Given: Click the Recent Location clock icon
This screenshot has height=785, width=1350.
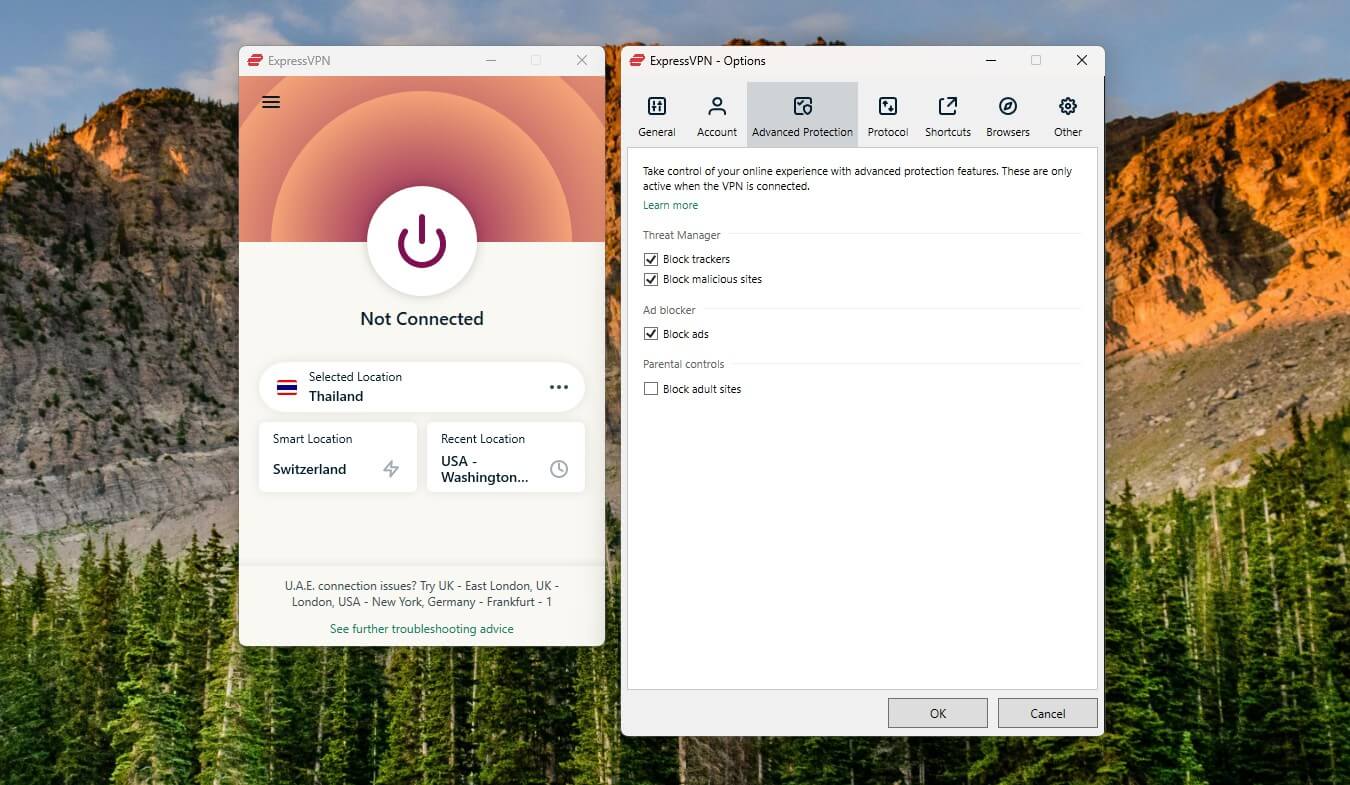Looking at the screenshot, I should 559,469.
